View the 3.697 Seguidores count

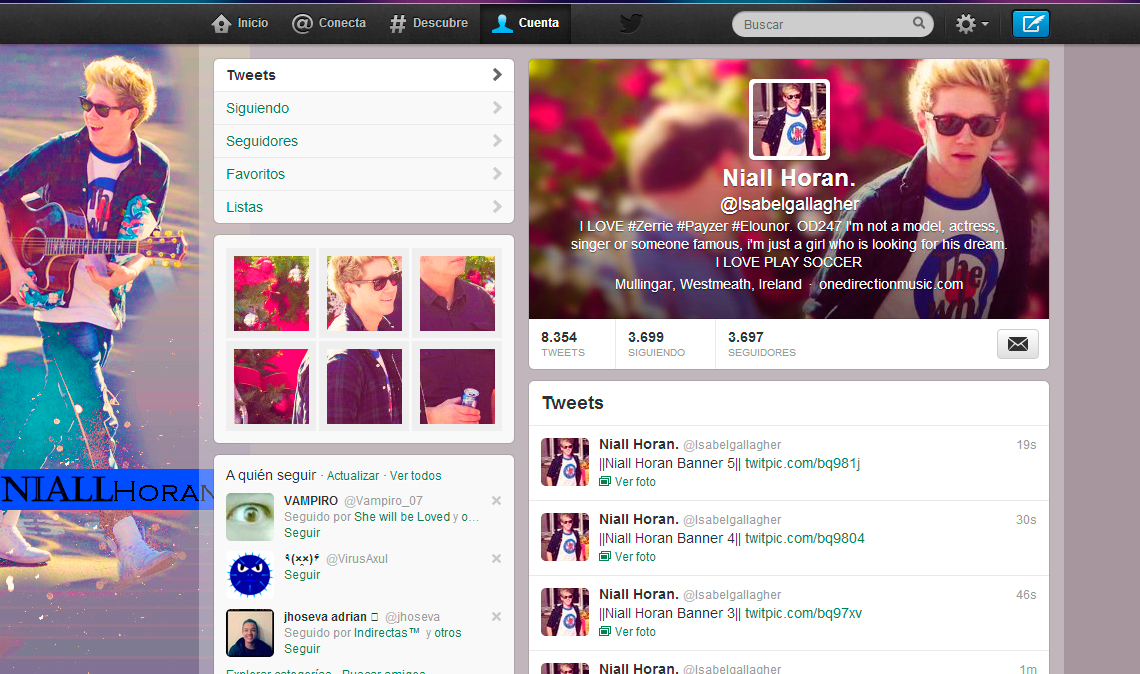[x=762, y=344]
